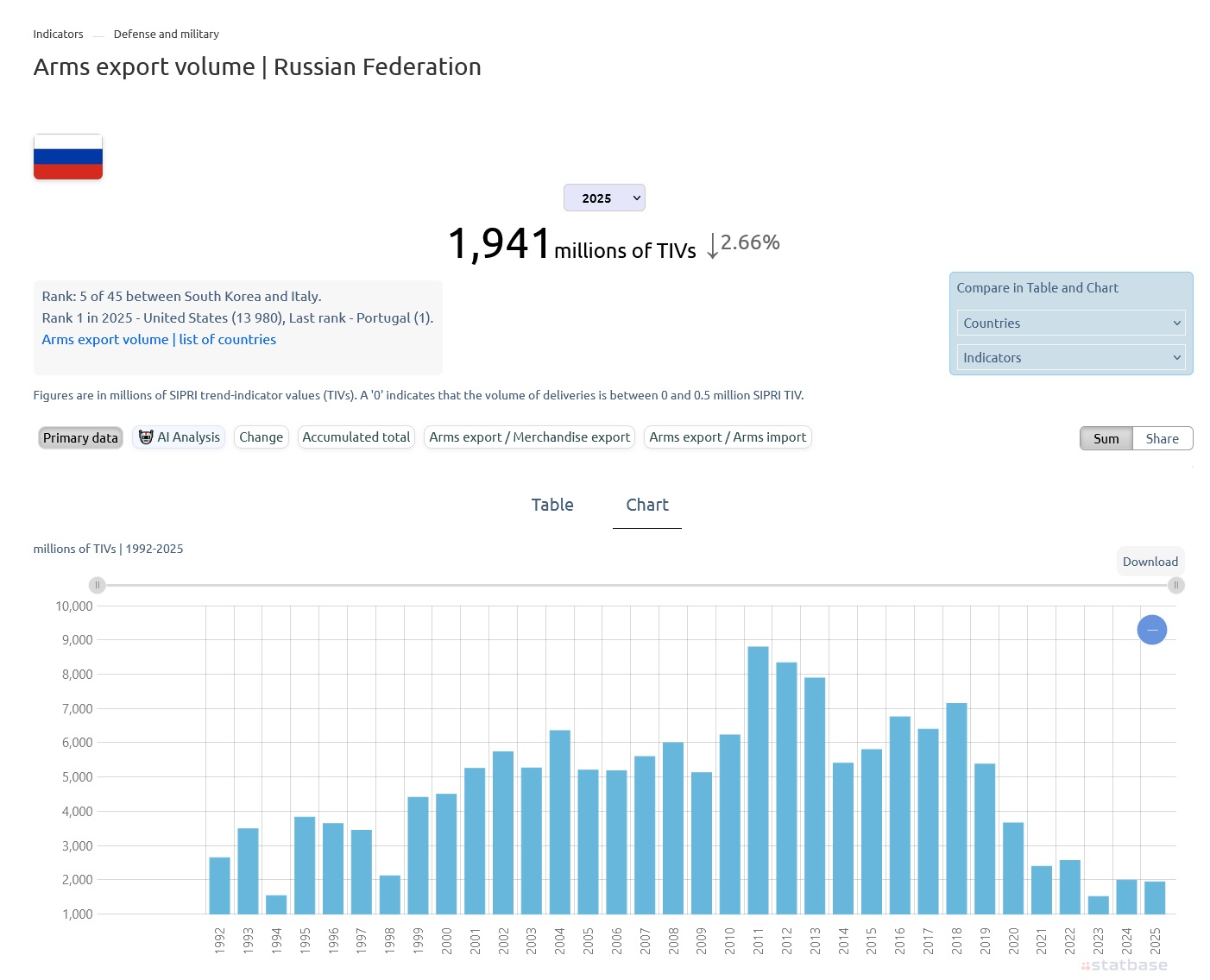This screenshot has width=1210, height=980.
Task: Click the 2020 bar in the chart
Action: click(x=1013, y=868)
